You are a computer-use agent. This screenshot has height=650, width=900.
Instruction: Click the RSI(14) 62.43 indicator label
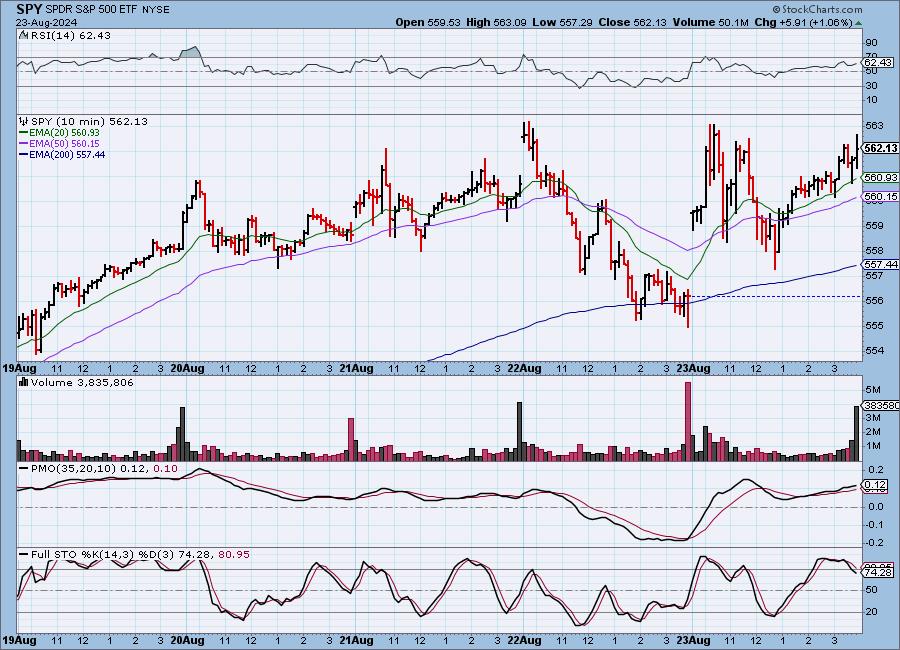click(x=70, y=36)
